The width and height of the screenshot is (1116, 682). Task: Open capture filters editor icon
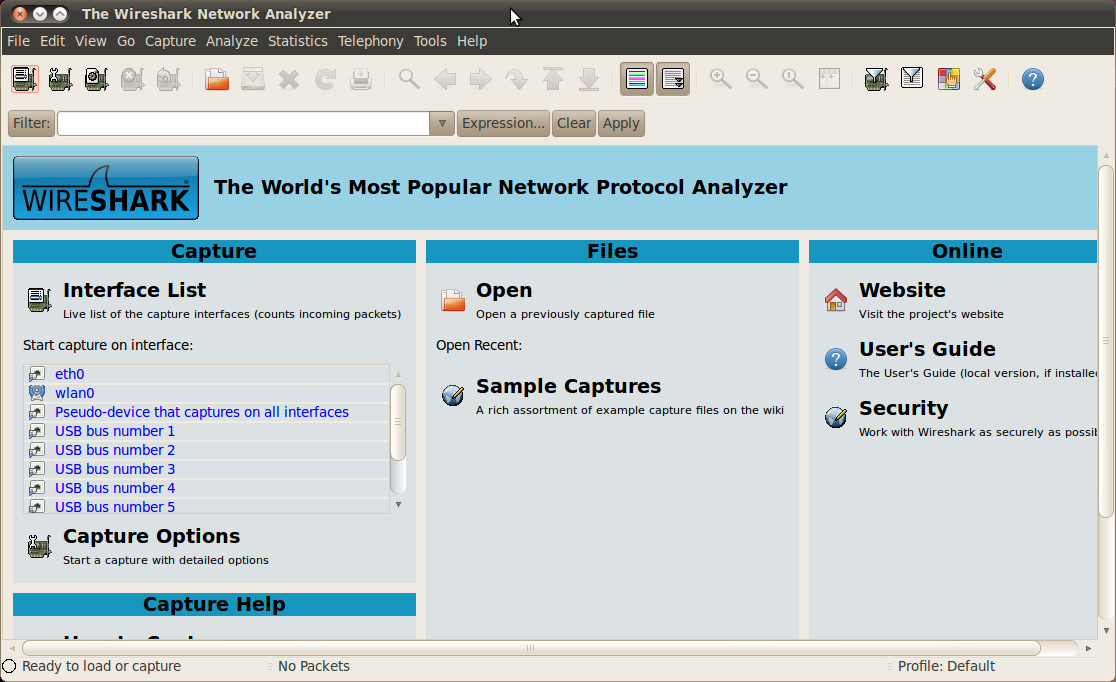tap(876, 79)
